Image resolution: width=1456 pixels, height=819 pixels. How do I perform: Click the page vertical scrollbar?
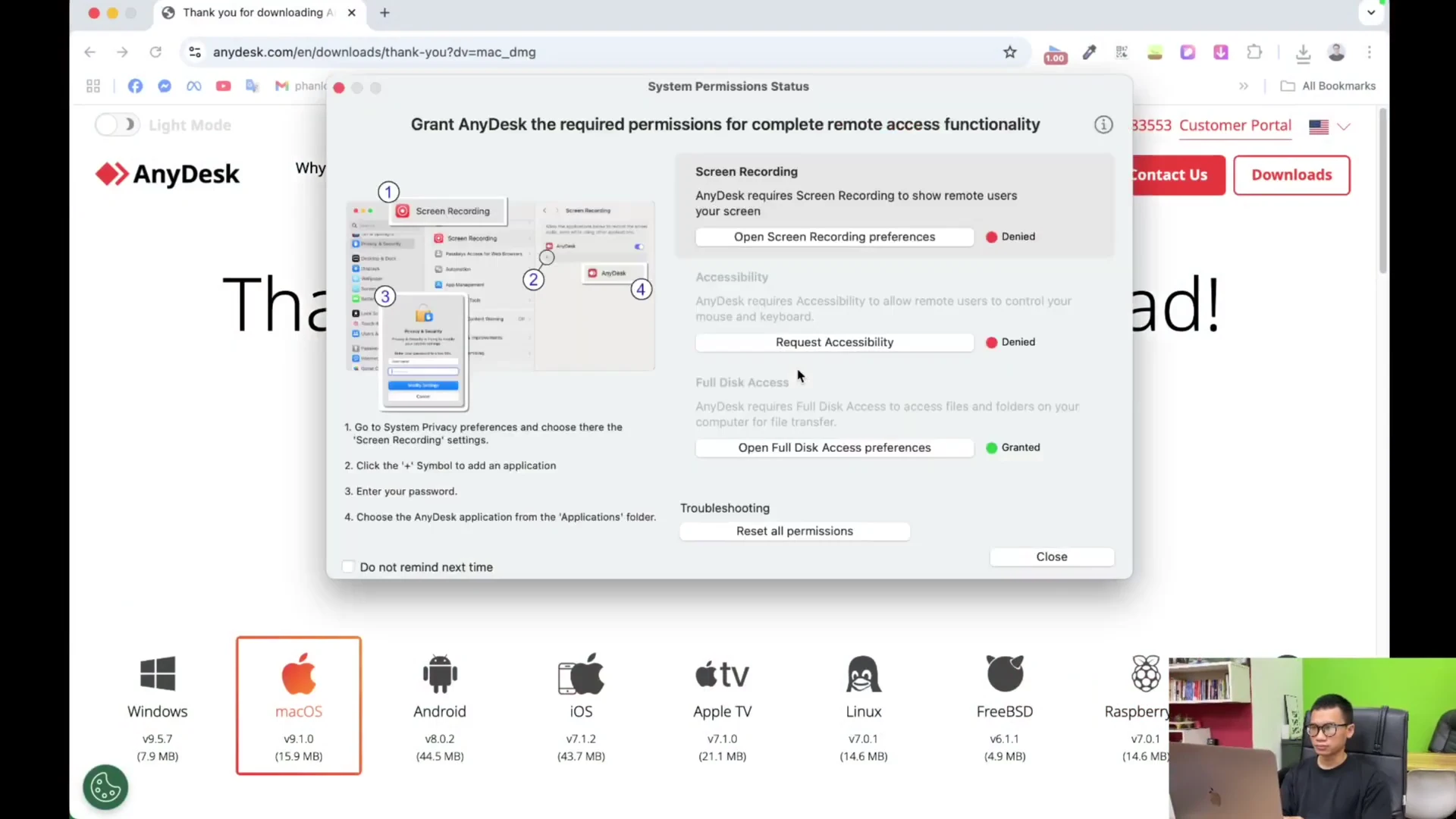tap(1382, 191)
